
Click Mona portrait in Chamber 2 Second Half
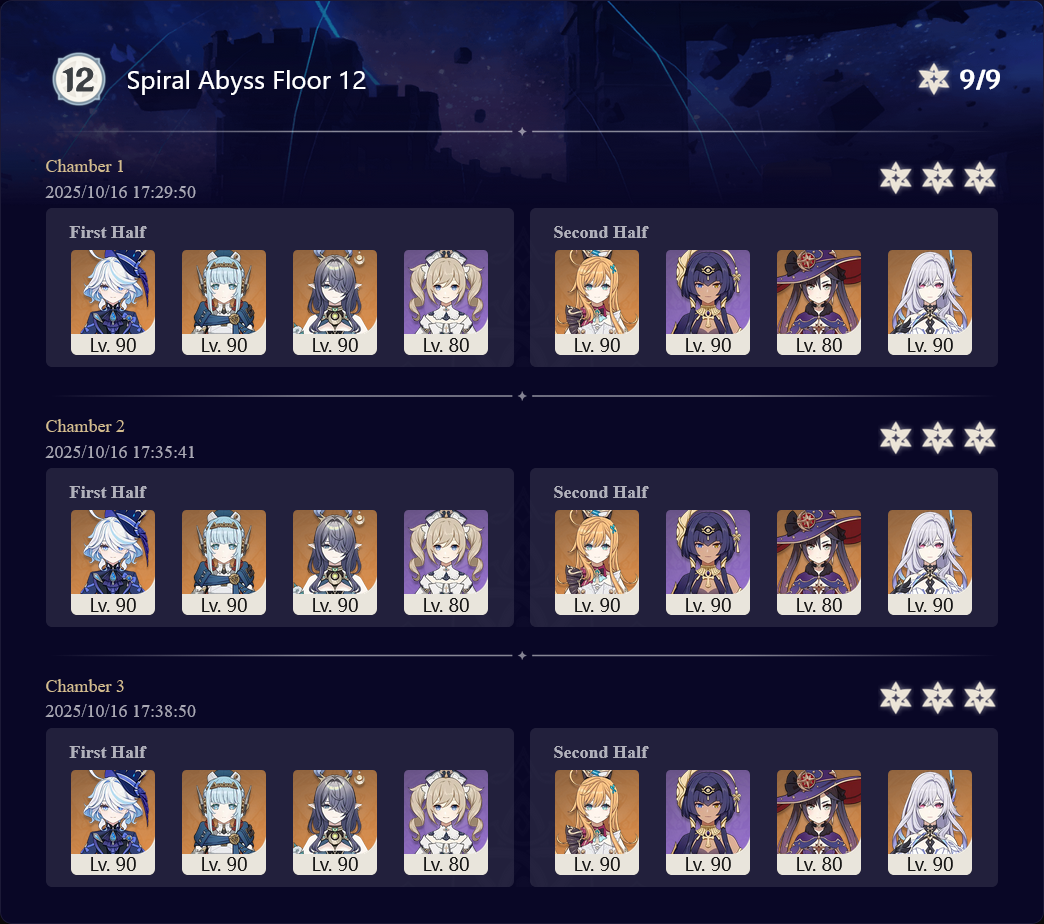point(818,563)
